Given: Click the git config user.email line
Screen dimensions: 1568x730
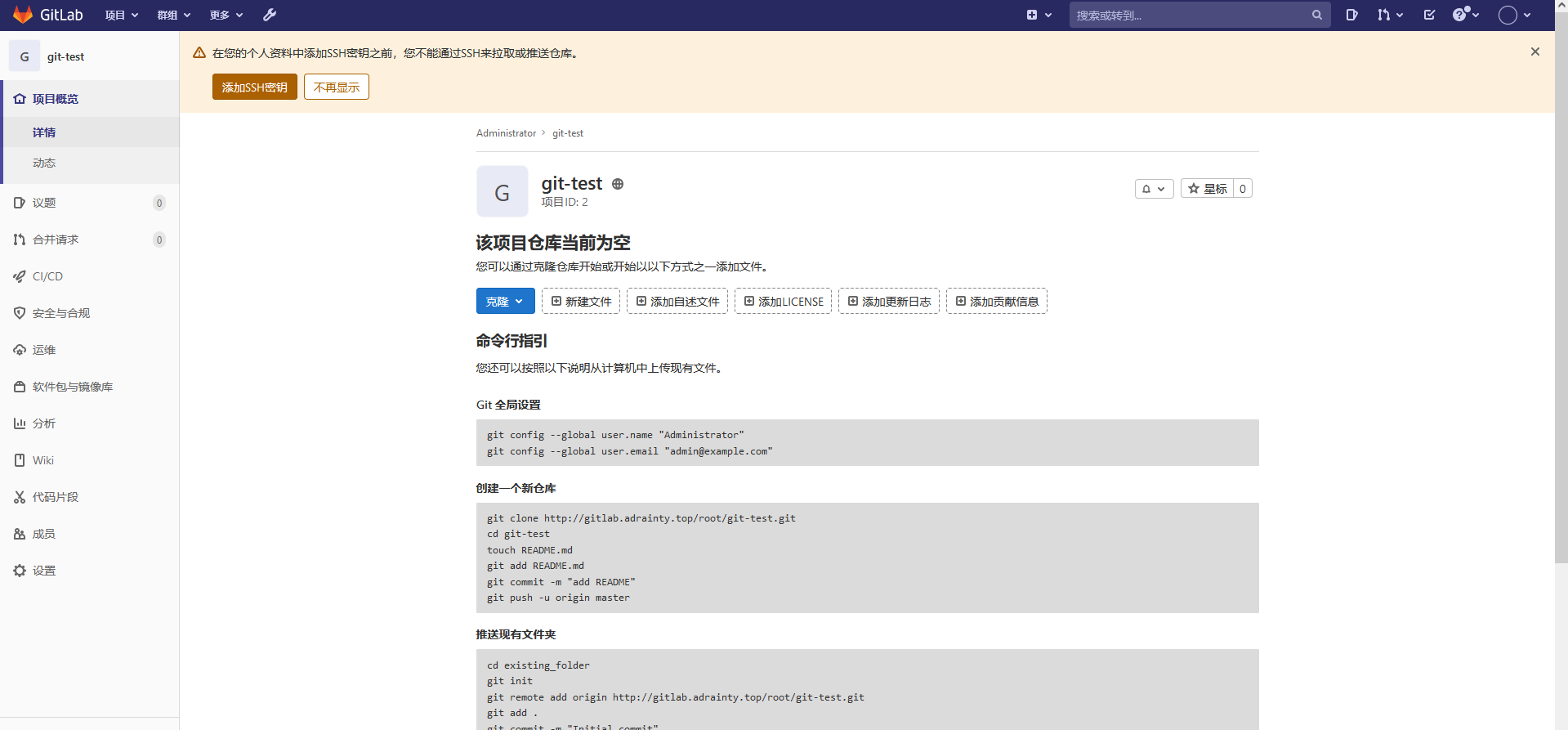Looking at the screenshot, I should [x=630, y=451].
